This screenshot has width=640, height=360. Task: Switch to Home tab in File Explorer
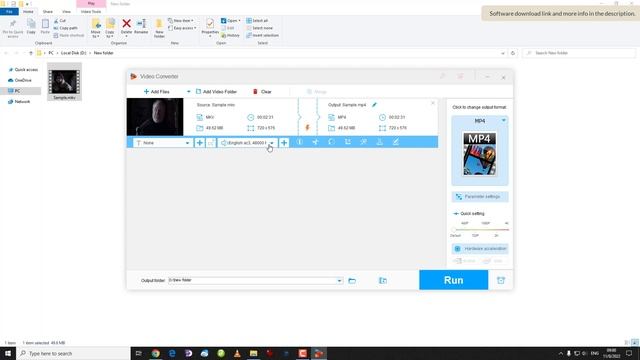click(x=28, y=11)
